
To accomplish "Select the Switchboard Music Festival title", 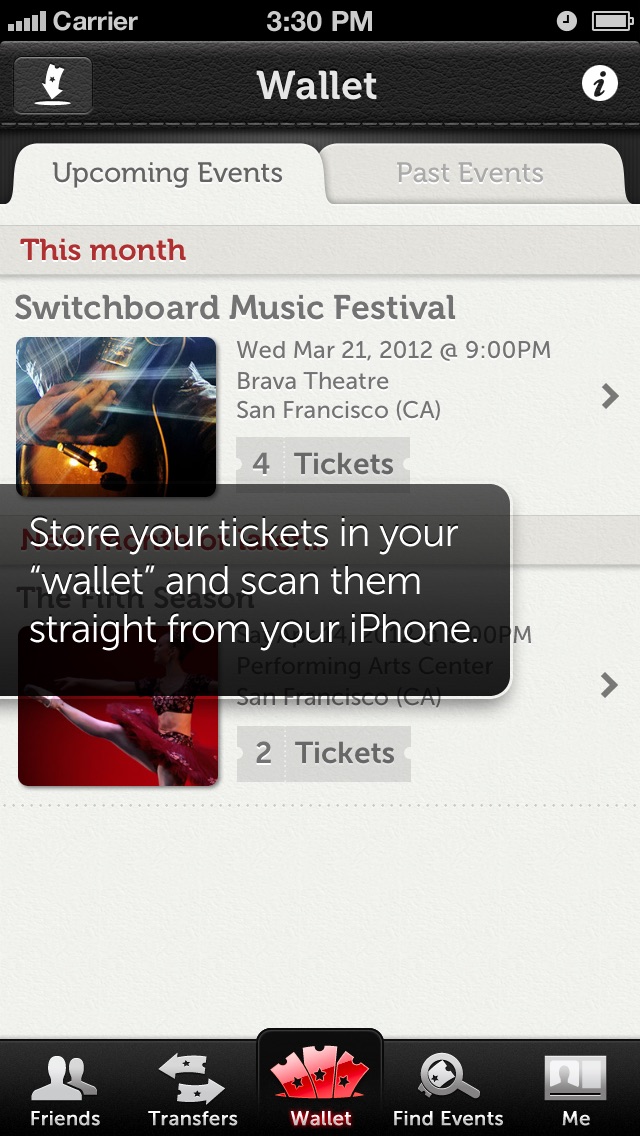I will tap(235, 308).
